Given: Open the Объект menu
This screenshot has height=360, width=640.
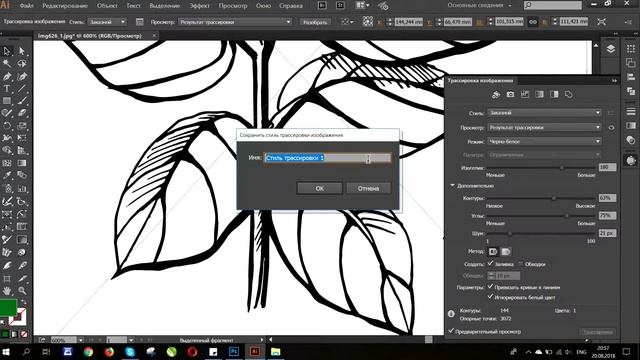Looking at the screenshot, I should pyautogui.click(x=107, y=6).
